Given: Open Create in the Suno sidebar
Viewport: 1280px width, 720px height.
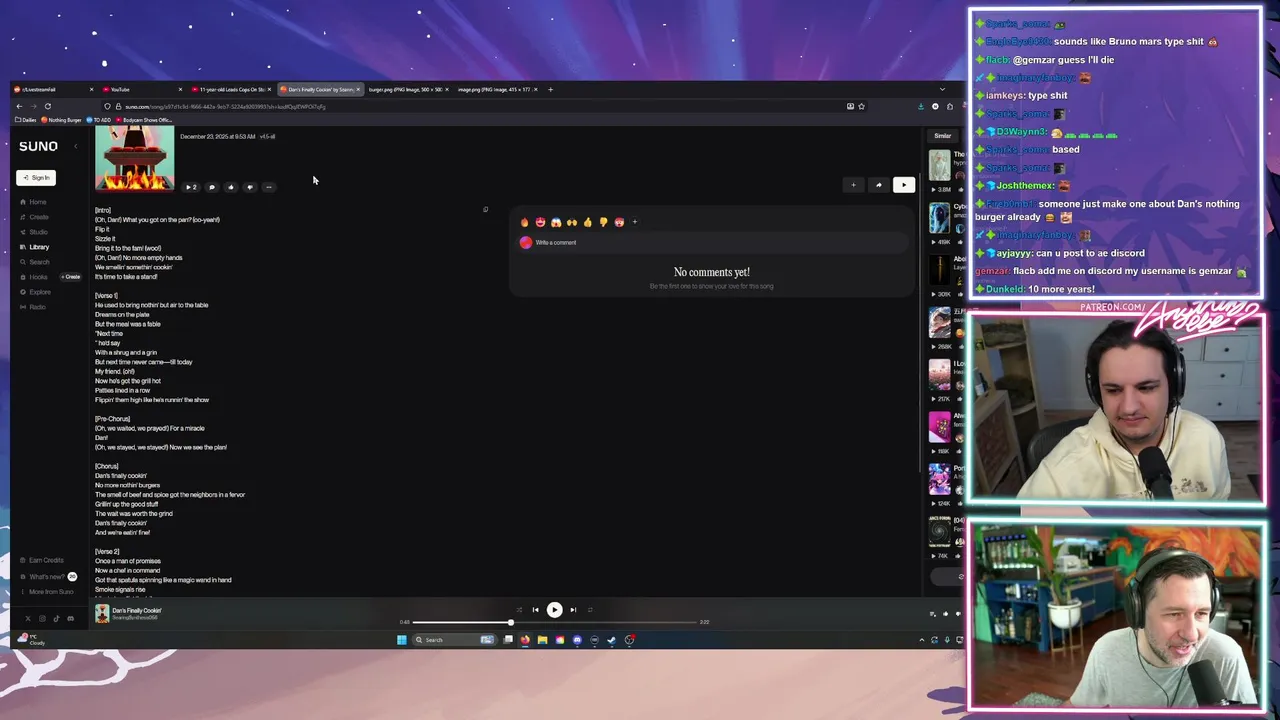Looking at the screenshot, I should click(35, 217).
